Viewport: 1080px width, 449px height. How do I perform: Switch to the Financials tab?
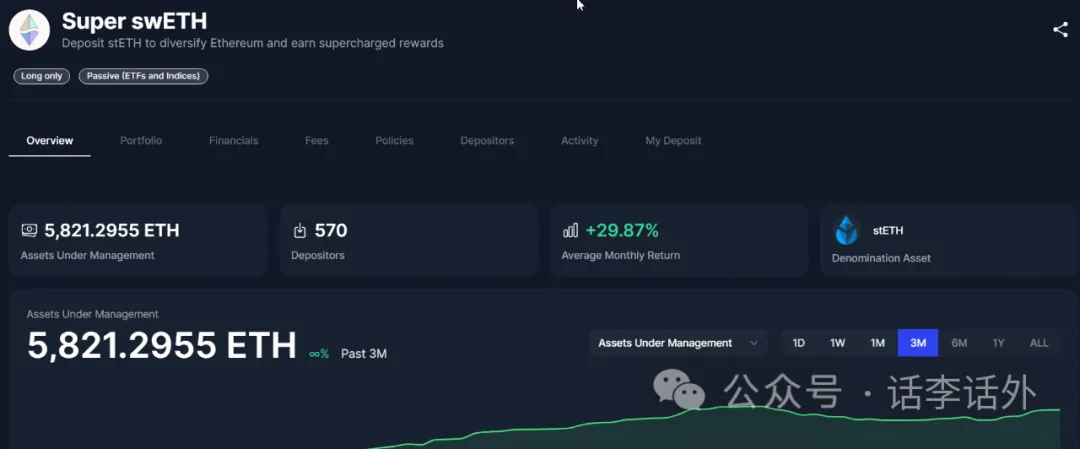(233, 140)
